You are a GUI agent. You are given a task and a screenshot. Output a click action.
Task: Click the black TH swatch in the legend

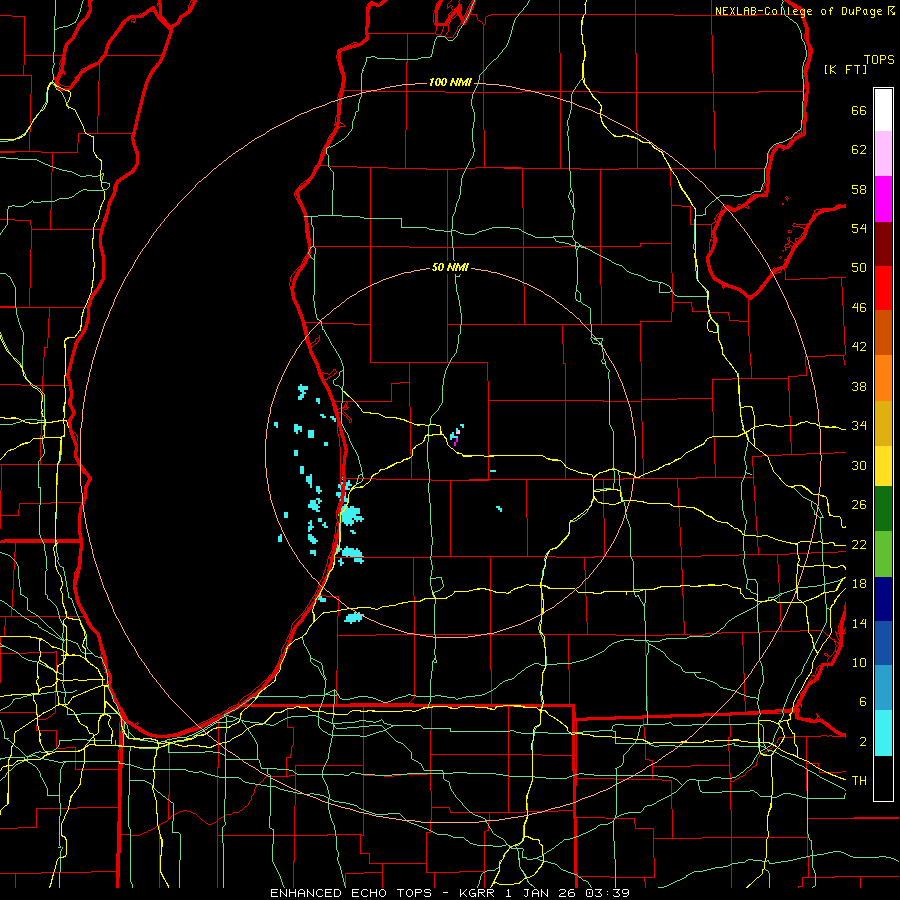(x=883, y=778)
